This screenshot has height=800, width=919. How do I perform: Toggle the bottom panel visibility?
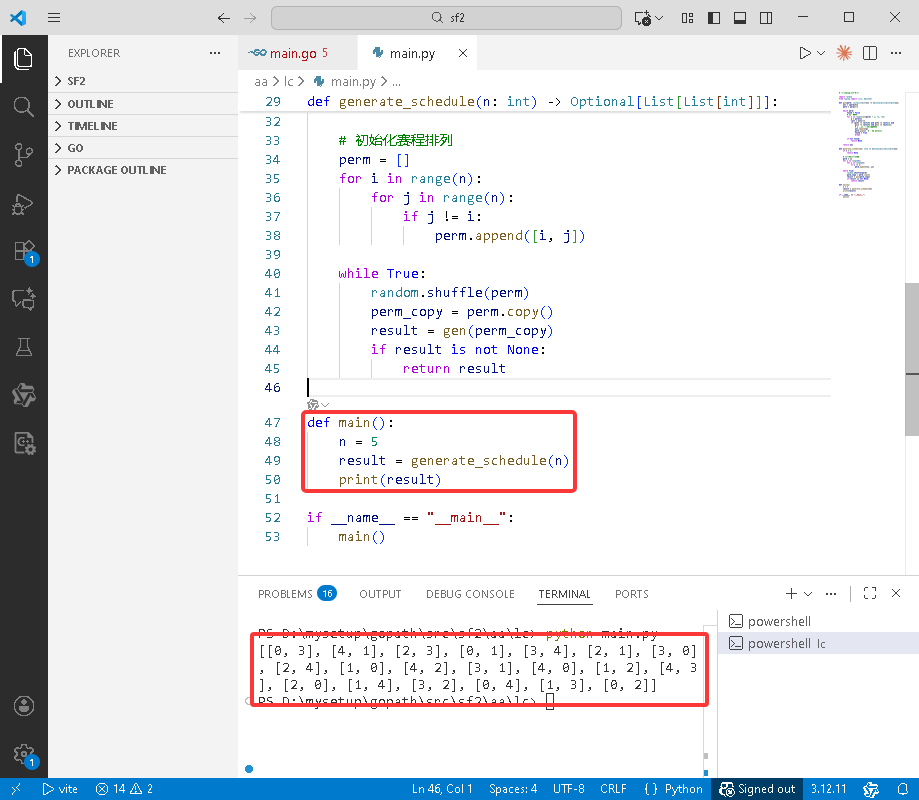click(x=740, y=18)
